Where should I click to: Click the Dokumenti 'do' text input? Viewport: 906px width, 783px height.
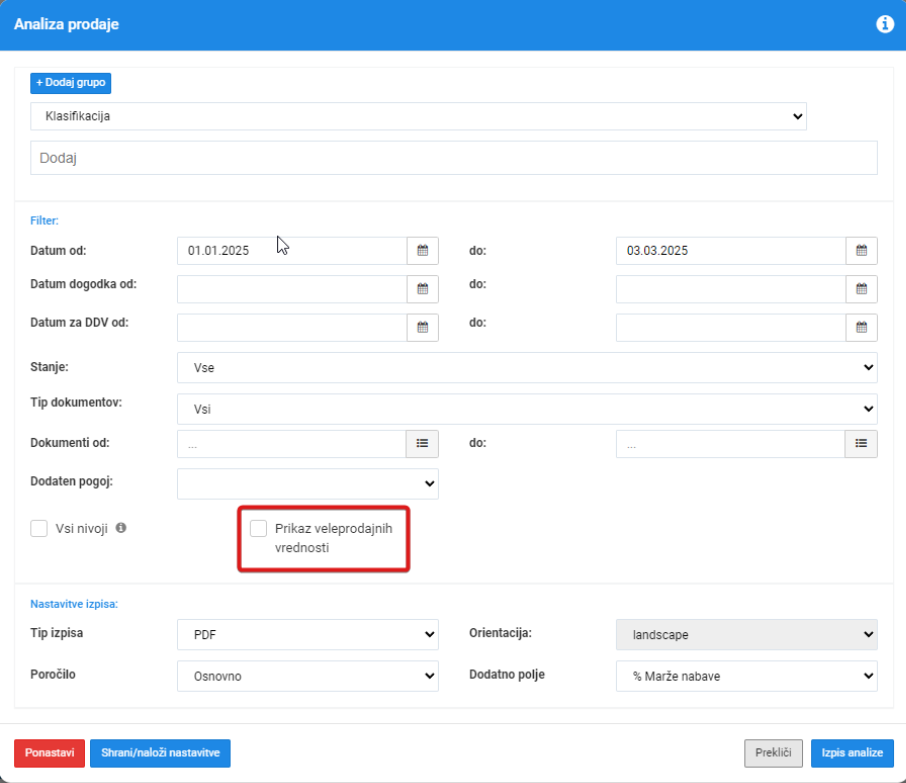point(731,444)
